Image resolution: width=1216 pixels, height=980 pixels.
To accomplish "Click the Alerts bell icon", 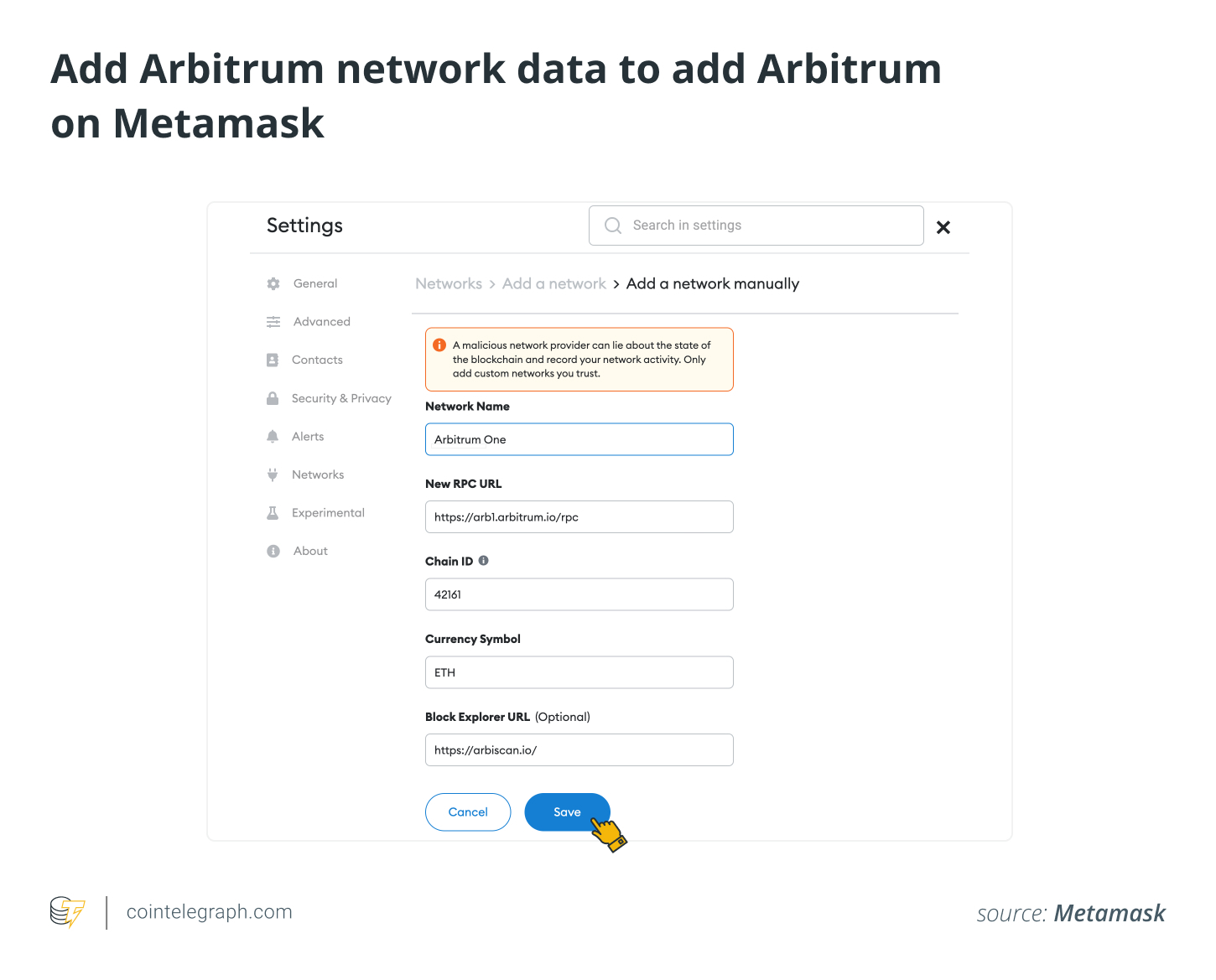I will click(x=273, y=436).
